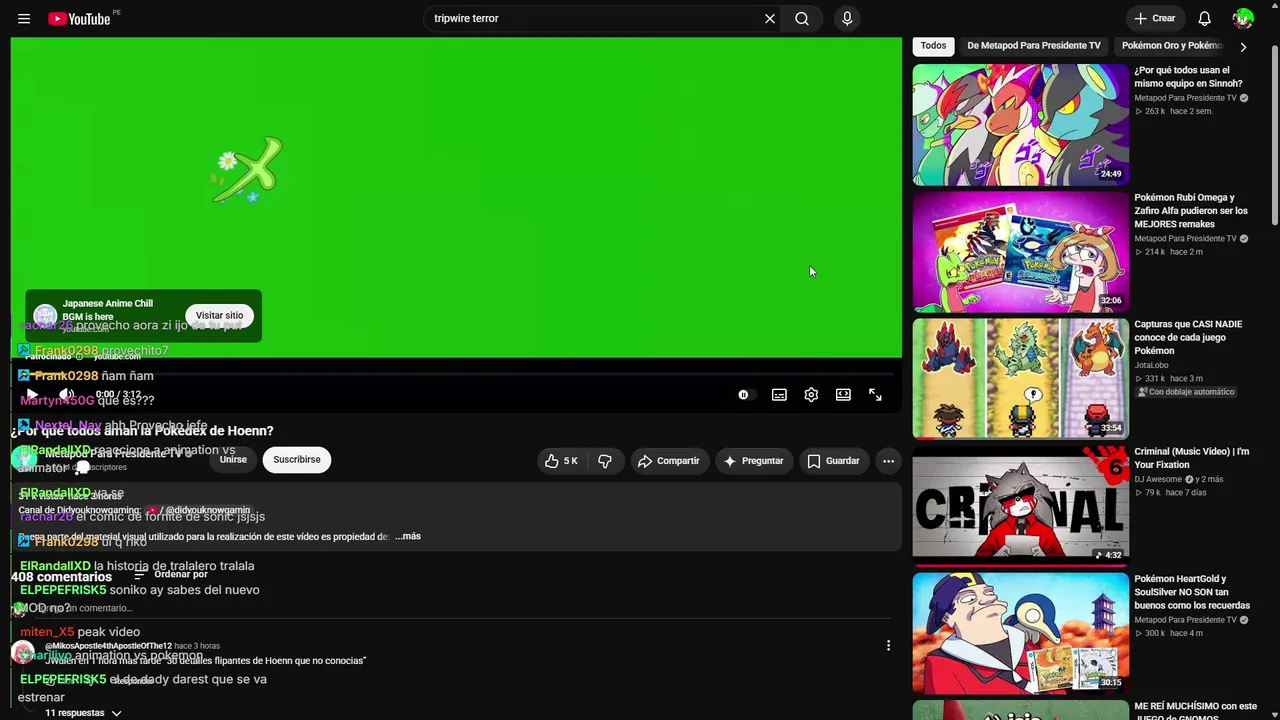Mute the video with the speaker icon
1280x720 pixels.
(66, 395)
